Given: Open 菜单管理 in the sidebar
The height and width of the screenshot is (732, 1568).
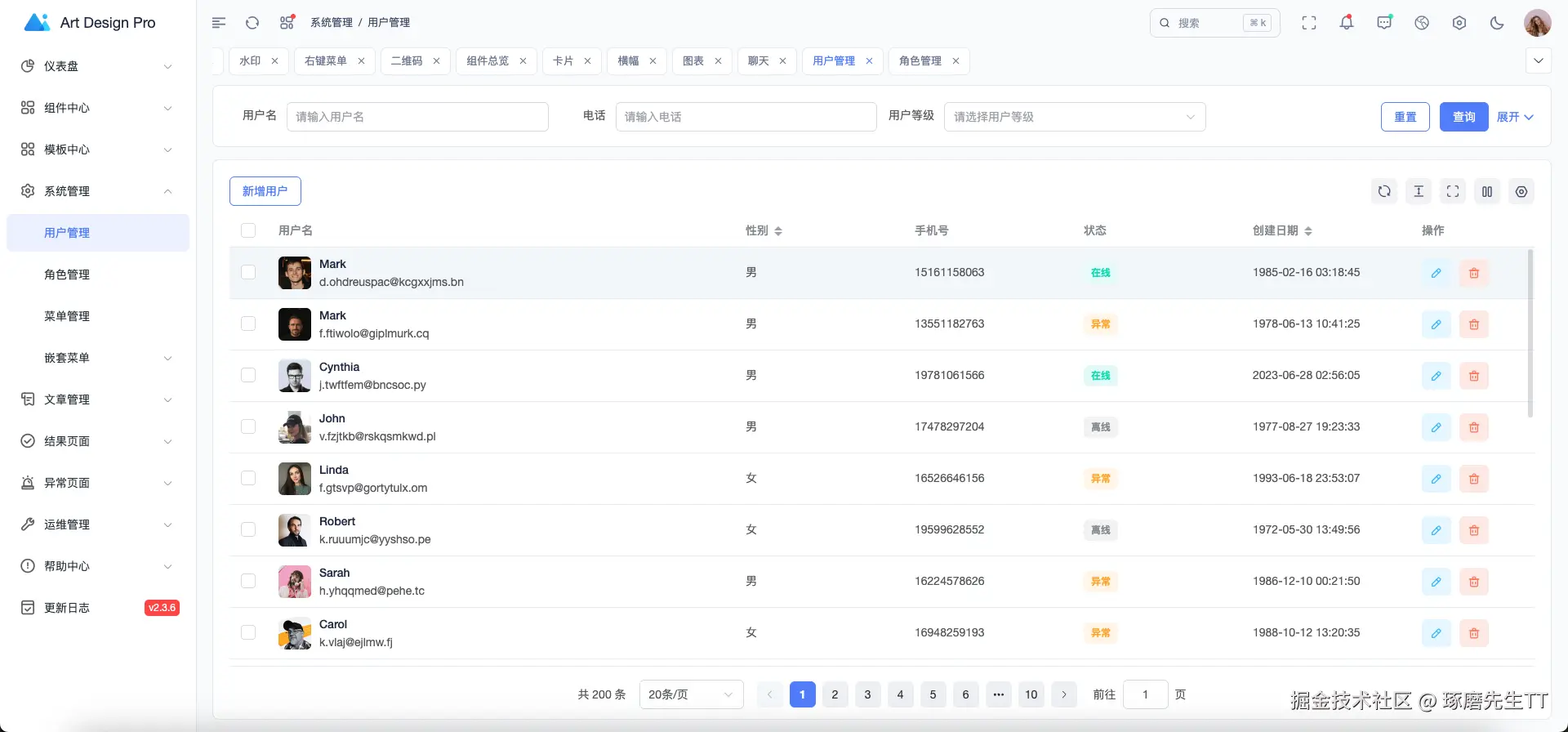Looking at the screenshot, I should (67, 316).
